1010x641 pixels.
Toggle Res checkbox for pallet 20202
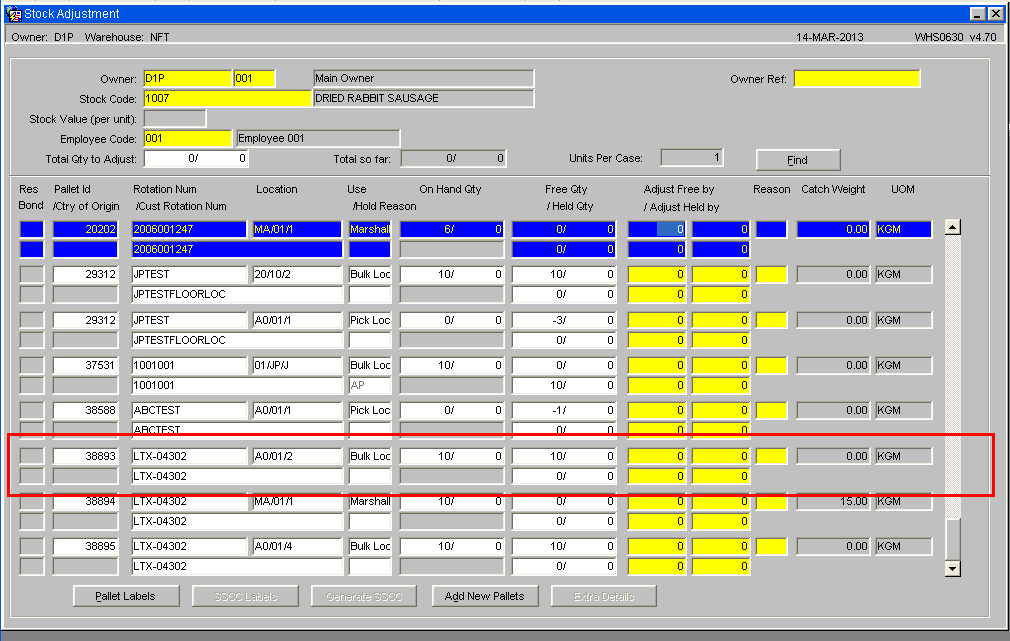coord(32,229)
